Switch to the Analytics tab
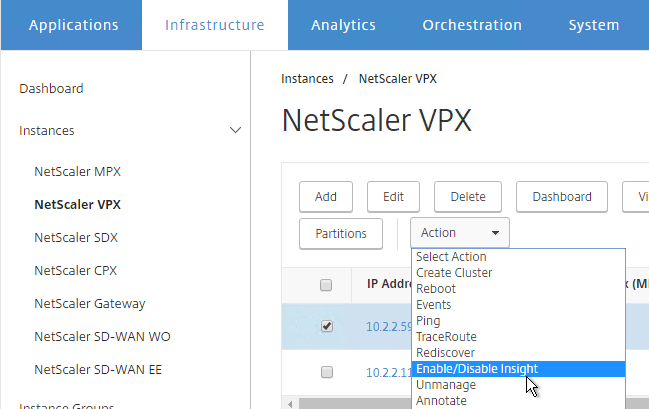This screenshot has width=649, height=409. [343, 25]
